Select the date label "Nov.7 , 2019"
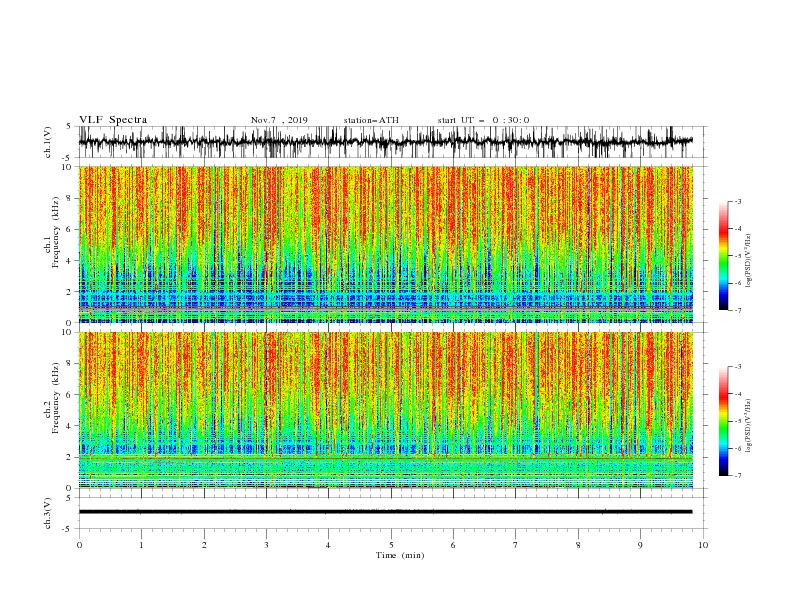This screenshot has width=792, height=612. (x=279, y=120)
